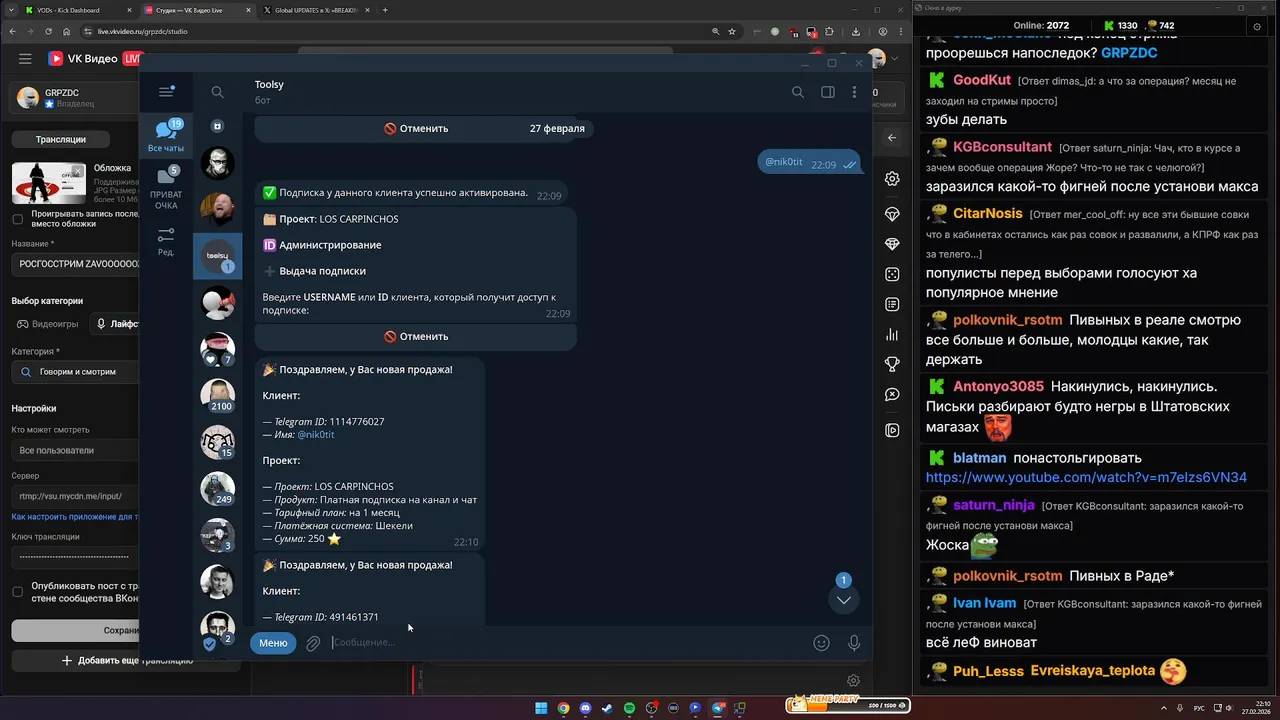Select the "Видеоигры" category type
The image size is (1280, 720).
(47, 324)
